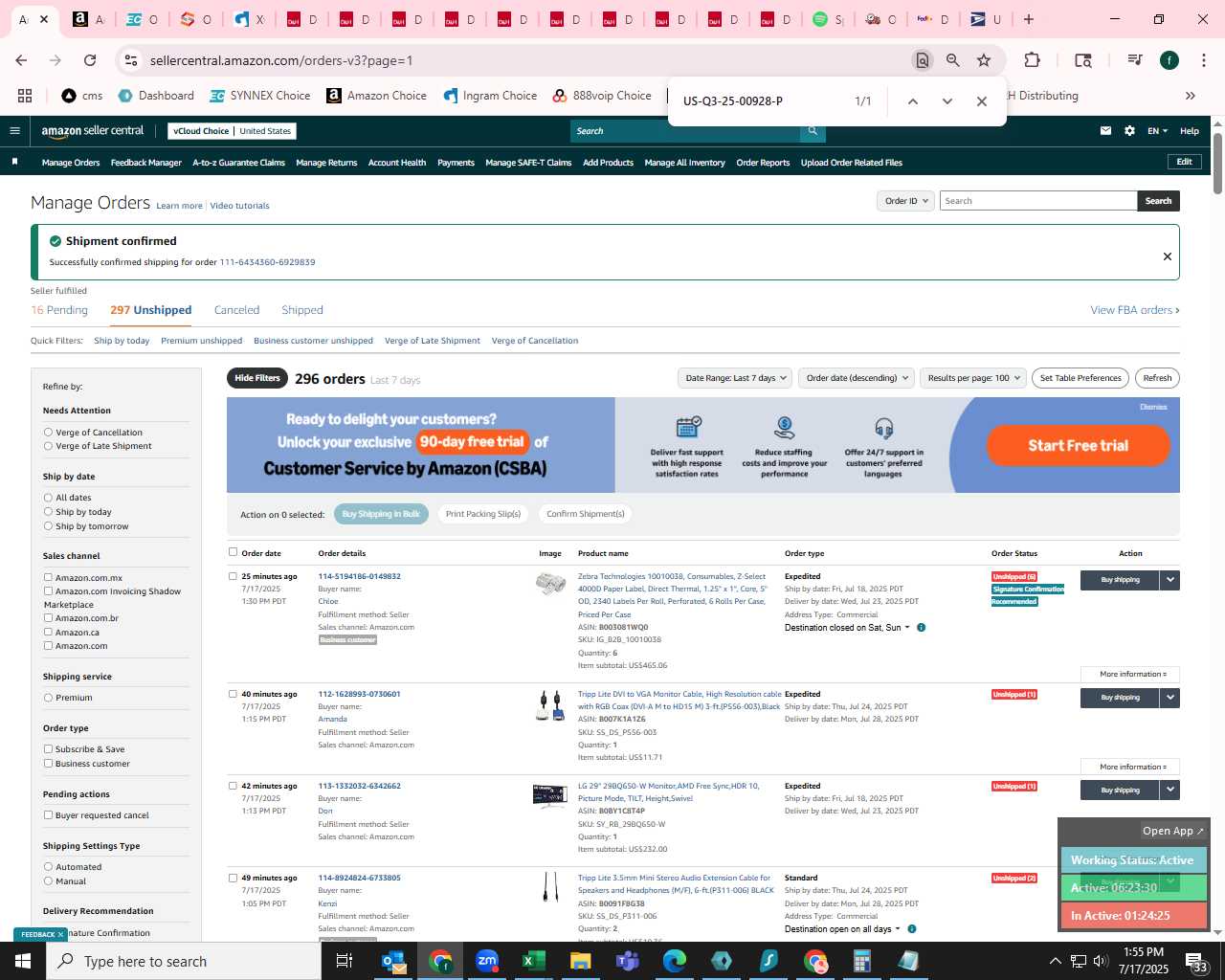Expand Buy shipping arrow for order 112-1628993-0730601
Image resolution: width=1225 pixels, height=980 pixels.
[1169, 698]
